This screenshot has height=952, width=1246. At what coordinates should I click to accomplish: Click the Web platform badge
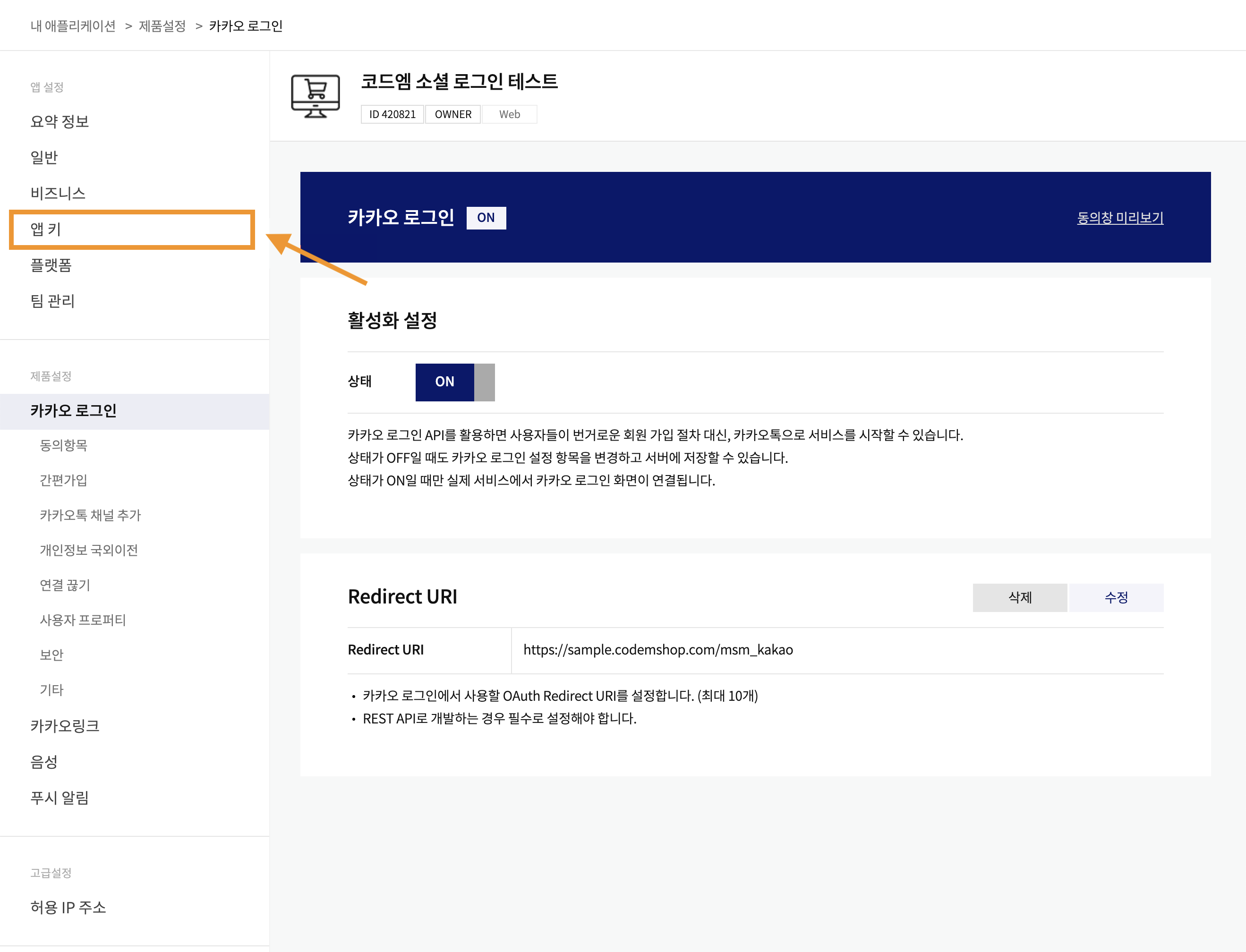(x=510, y=114)
